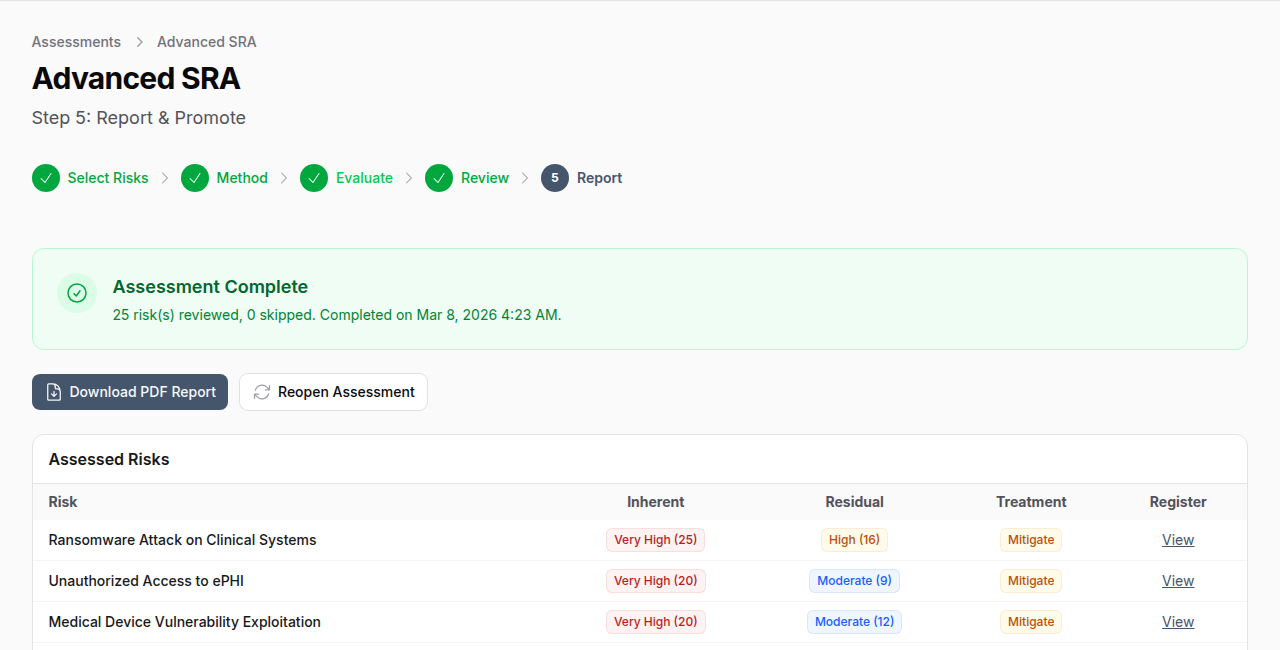Image resolution: width=1280 pixels, height=650 pixels.
Task: Click the Advanced SRA breadcrumb item
Action: [x=206, y=42]
